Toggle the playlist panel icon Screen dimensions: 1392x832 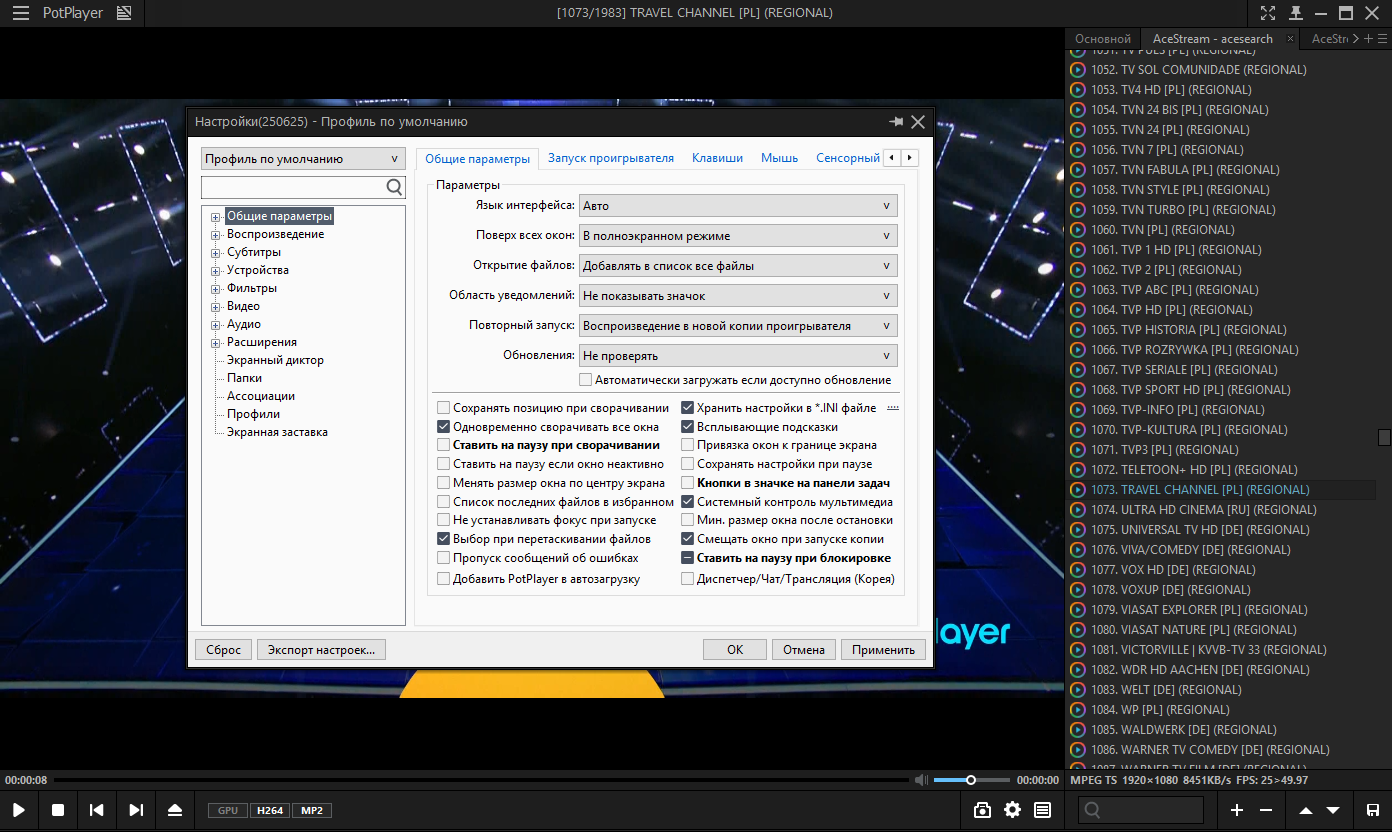coord(1042,810)
